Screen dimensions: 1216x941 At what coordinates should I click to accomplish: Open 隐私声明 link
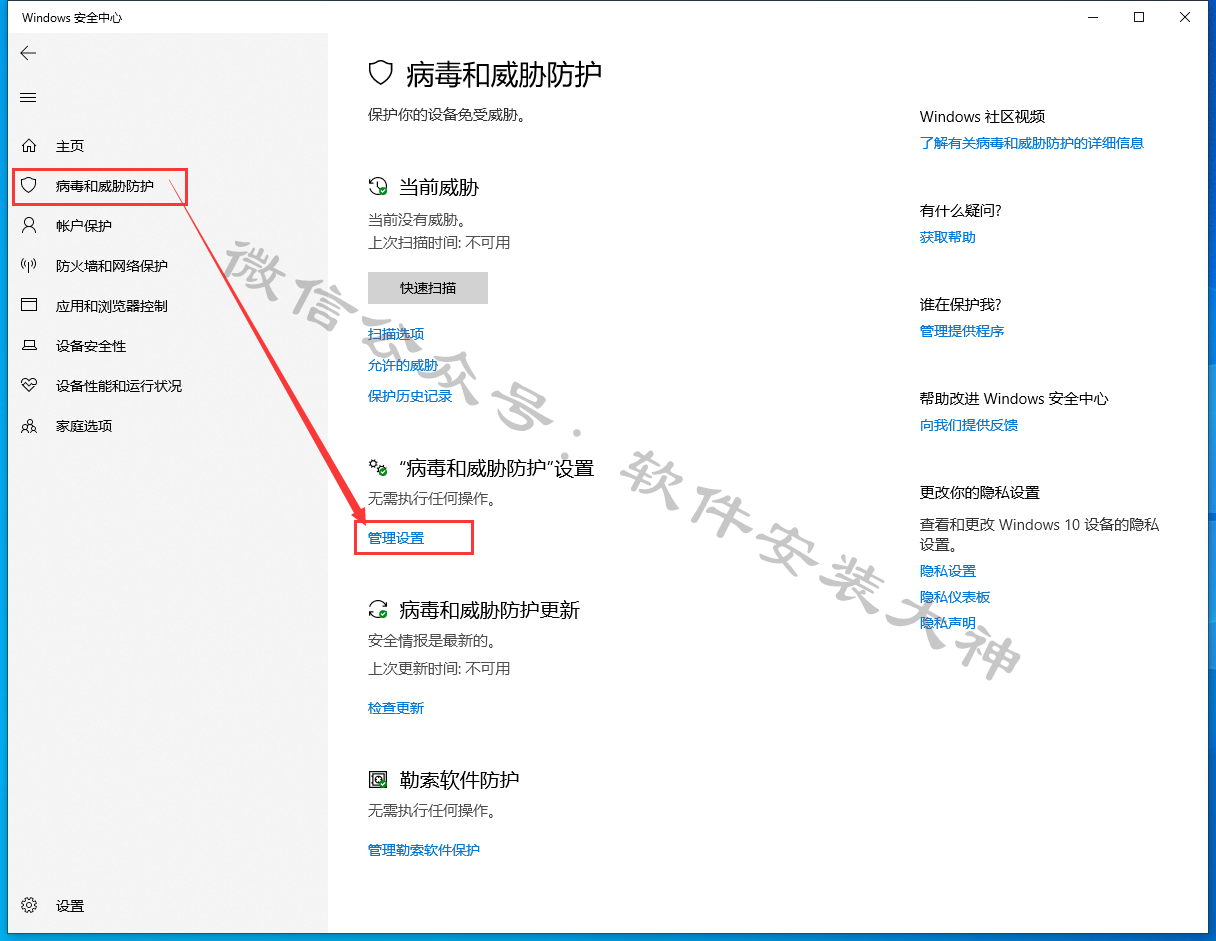pos(948,623)
